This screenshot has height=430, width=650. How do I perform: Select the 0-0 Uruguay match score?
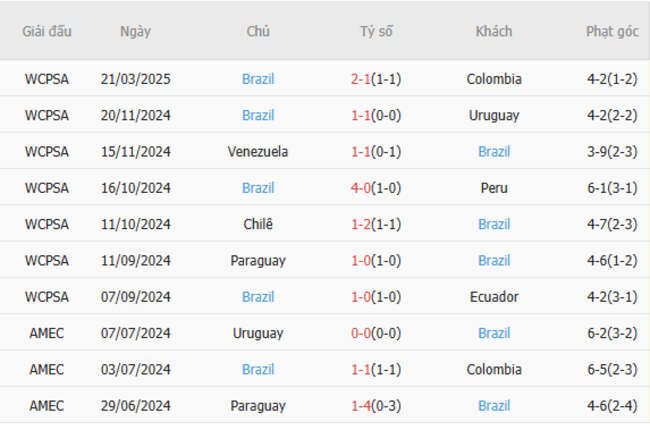(360, 333)
